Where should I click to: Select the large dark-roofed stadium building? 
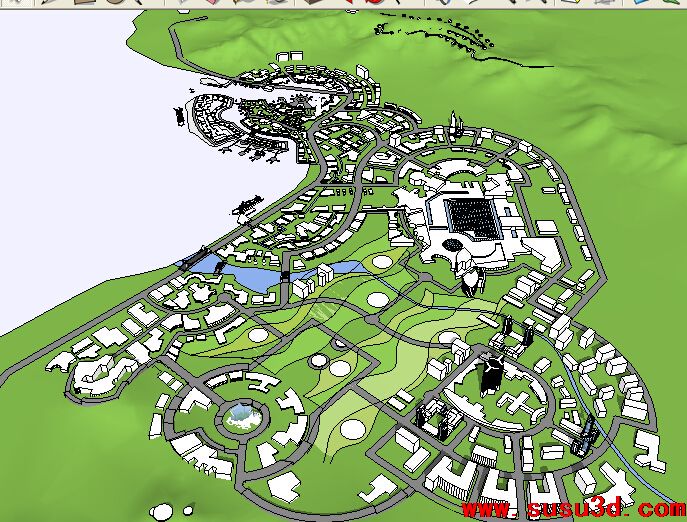click(473, 219)
